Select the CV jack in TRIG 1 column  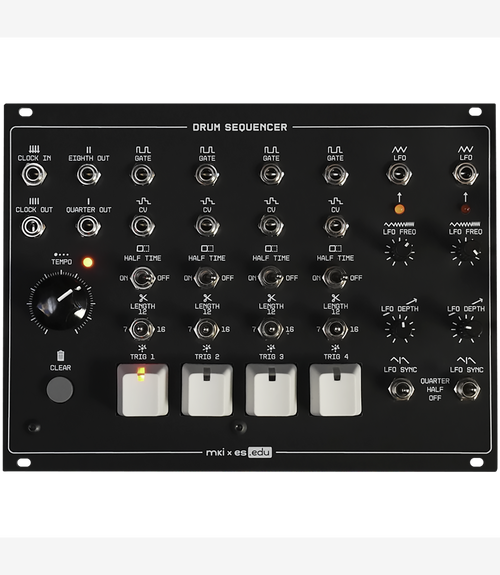tap(142, 226)
